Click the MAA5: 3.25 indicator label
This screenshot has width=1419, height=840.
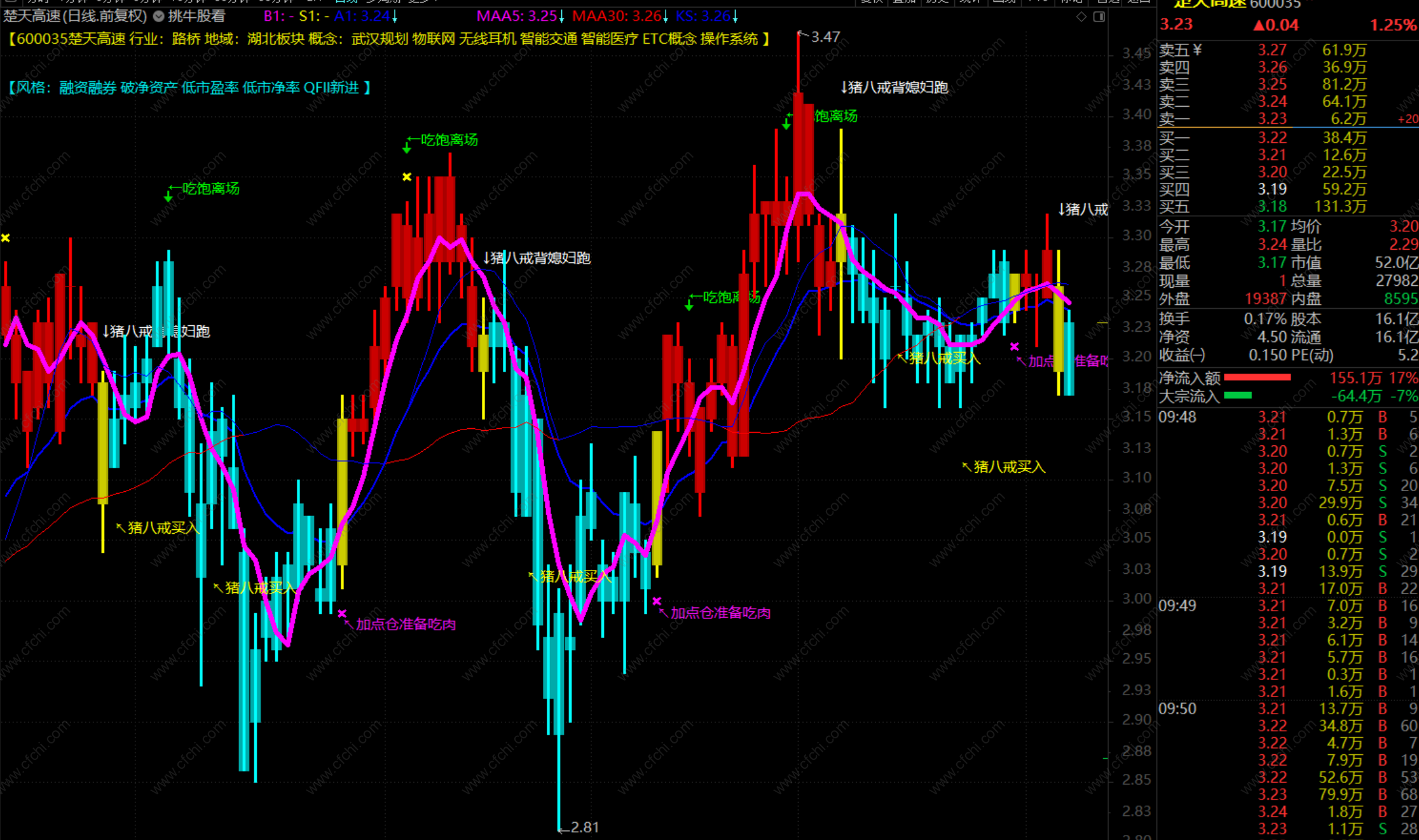click(516, 17)
